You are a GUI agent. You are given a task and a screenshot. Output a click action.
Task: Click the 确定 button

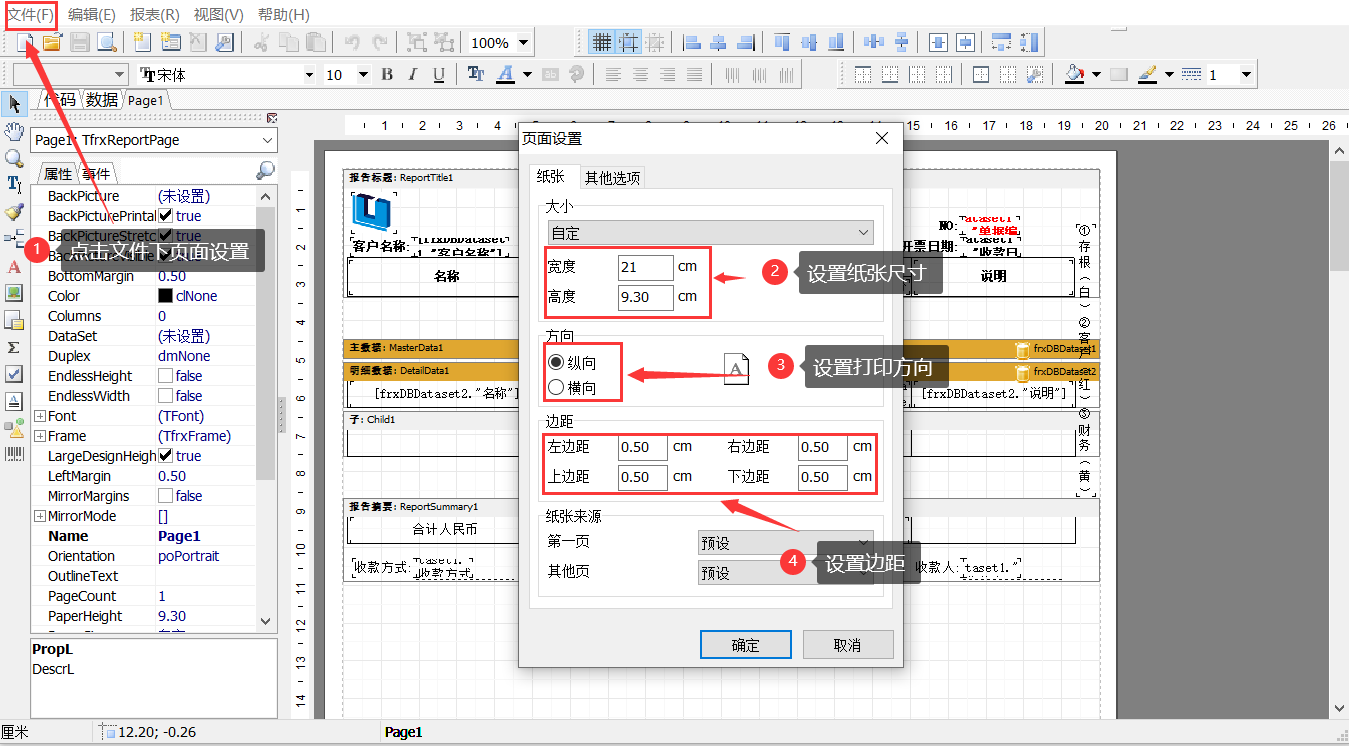coord(746,645)
